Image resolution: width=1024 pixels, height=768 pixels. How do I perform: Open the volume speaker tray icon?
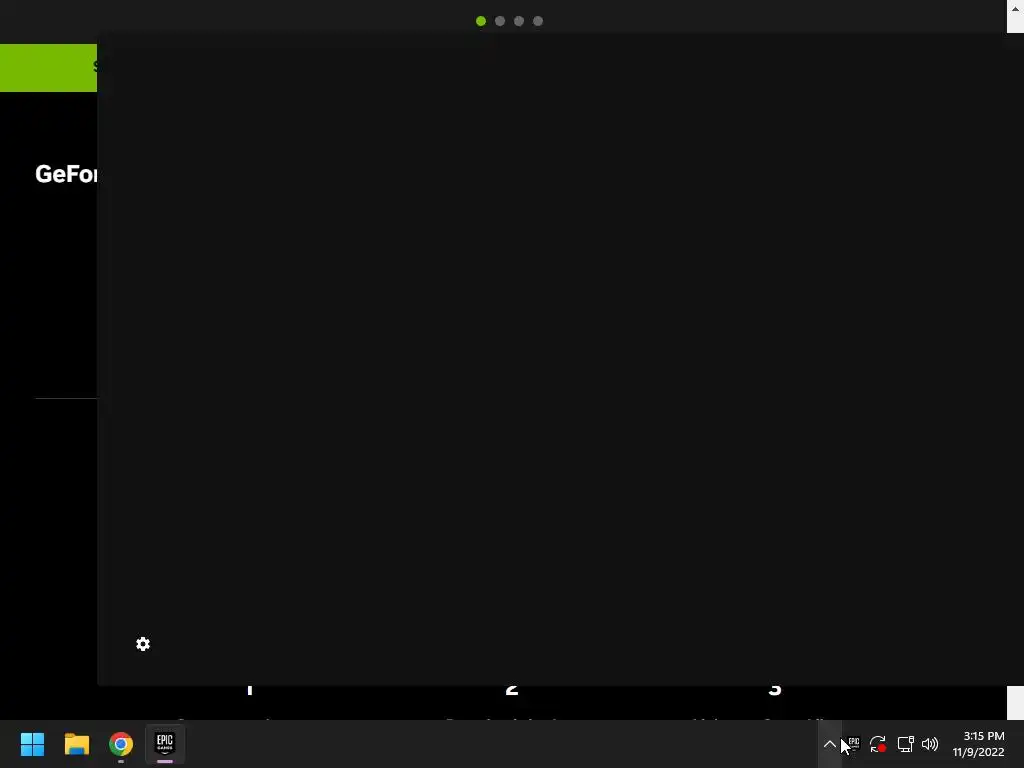pos(930,744)
